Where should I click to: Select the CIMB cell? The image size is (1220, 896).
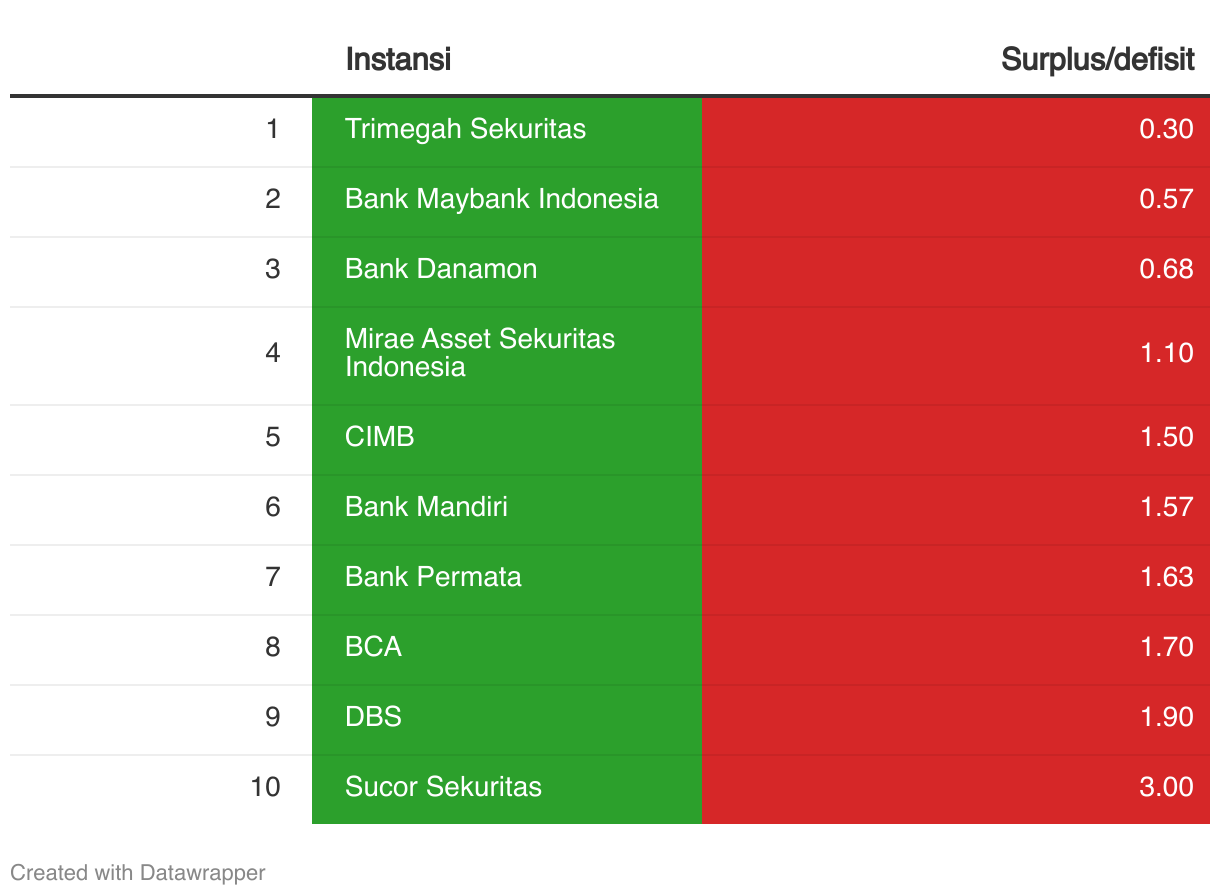click(507, 438)
